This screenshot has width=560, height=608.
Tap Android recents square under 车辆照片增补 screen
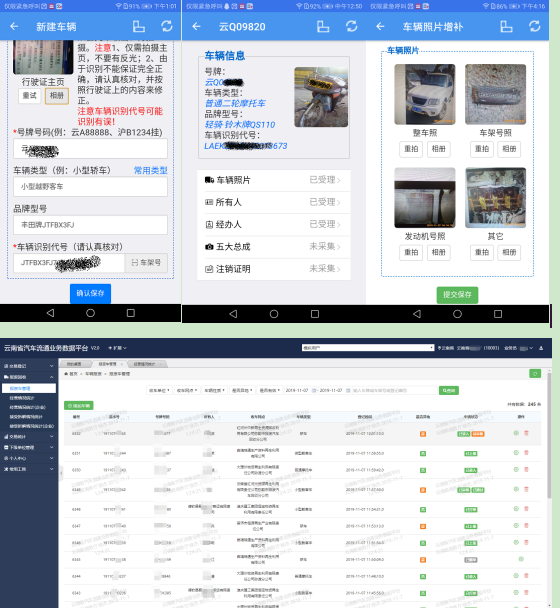pos(498,314)
